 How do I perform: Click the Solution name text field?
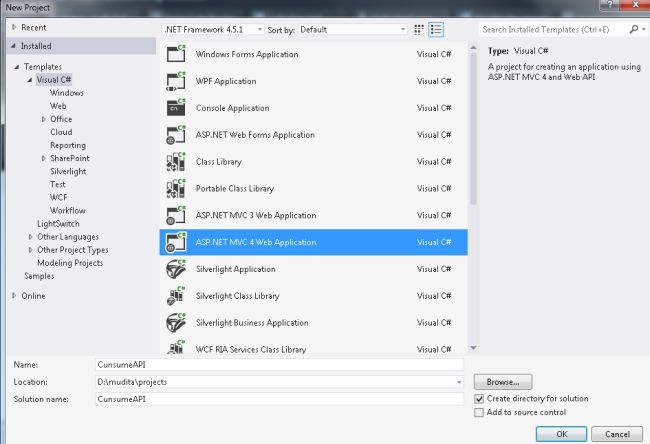[x=279, y=399]
